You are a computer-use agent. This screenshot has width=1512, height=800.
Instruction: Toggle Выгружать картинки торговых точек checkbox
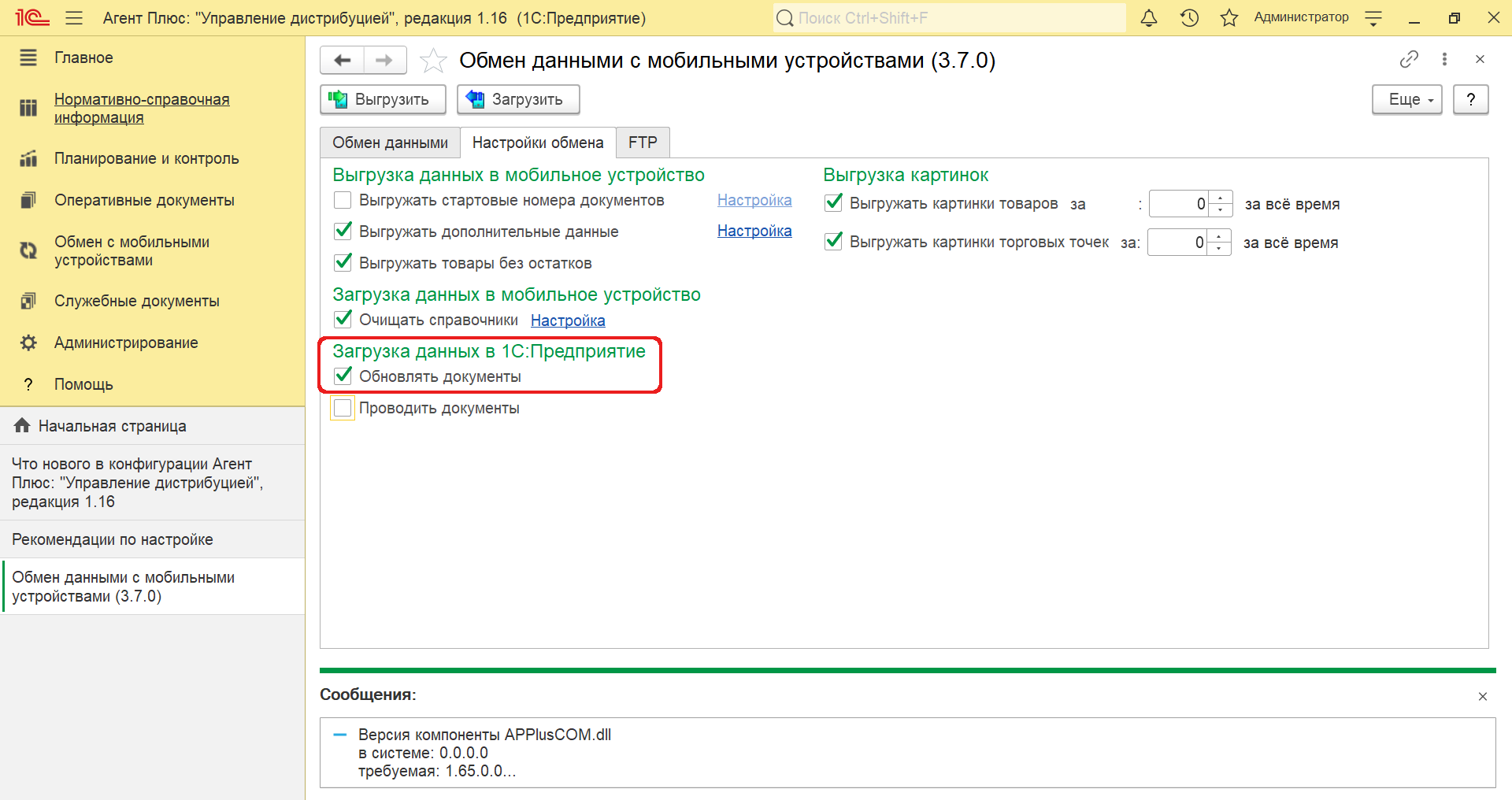[x=833, y=241]
